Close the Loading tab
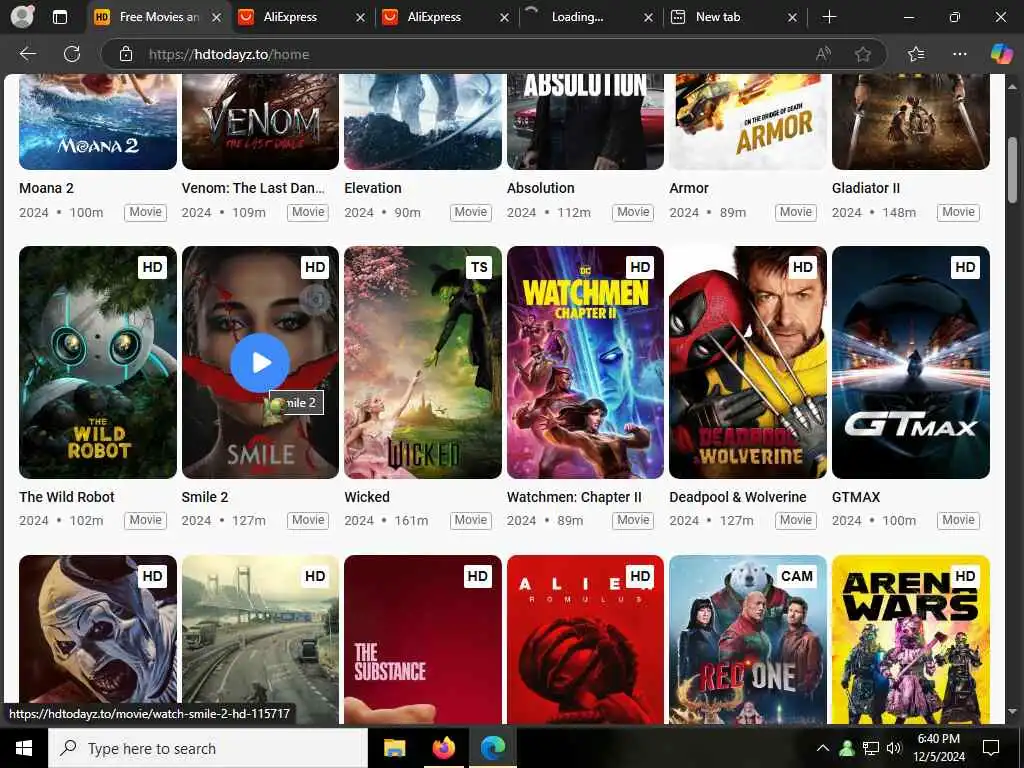This screenshot has height=768, width=1024. pos(648,18)
